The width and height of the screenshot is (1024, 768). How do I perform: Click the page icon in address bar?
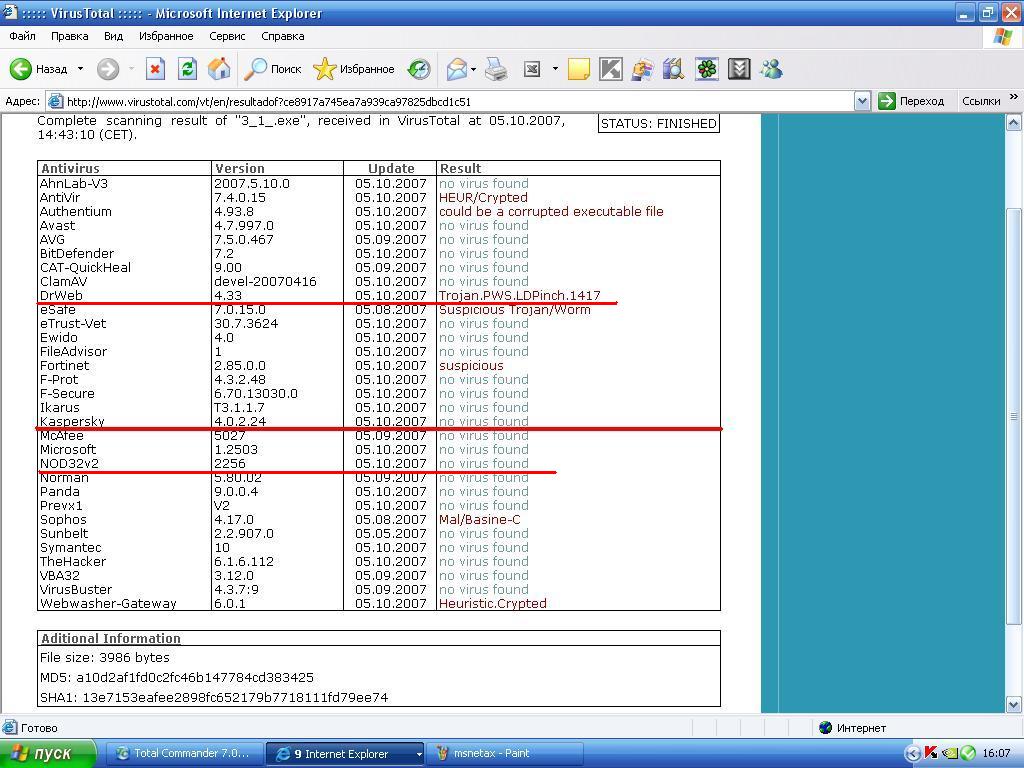click(x=56, y=101)
